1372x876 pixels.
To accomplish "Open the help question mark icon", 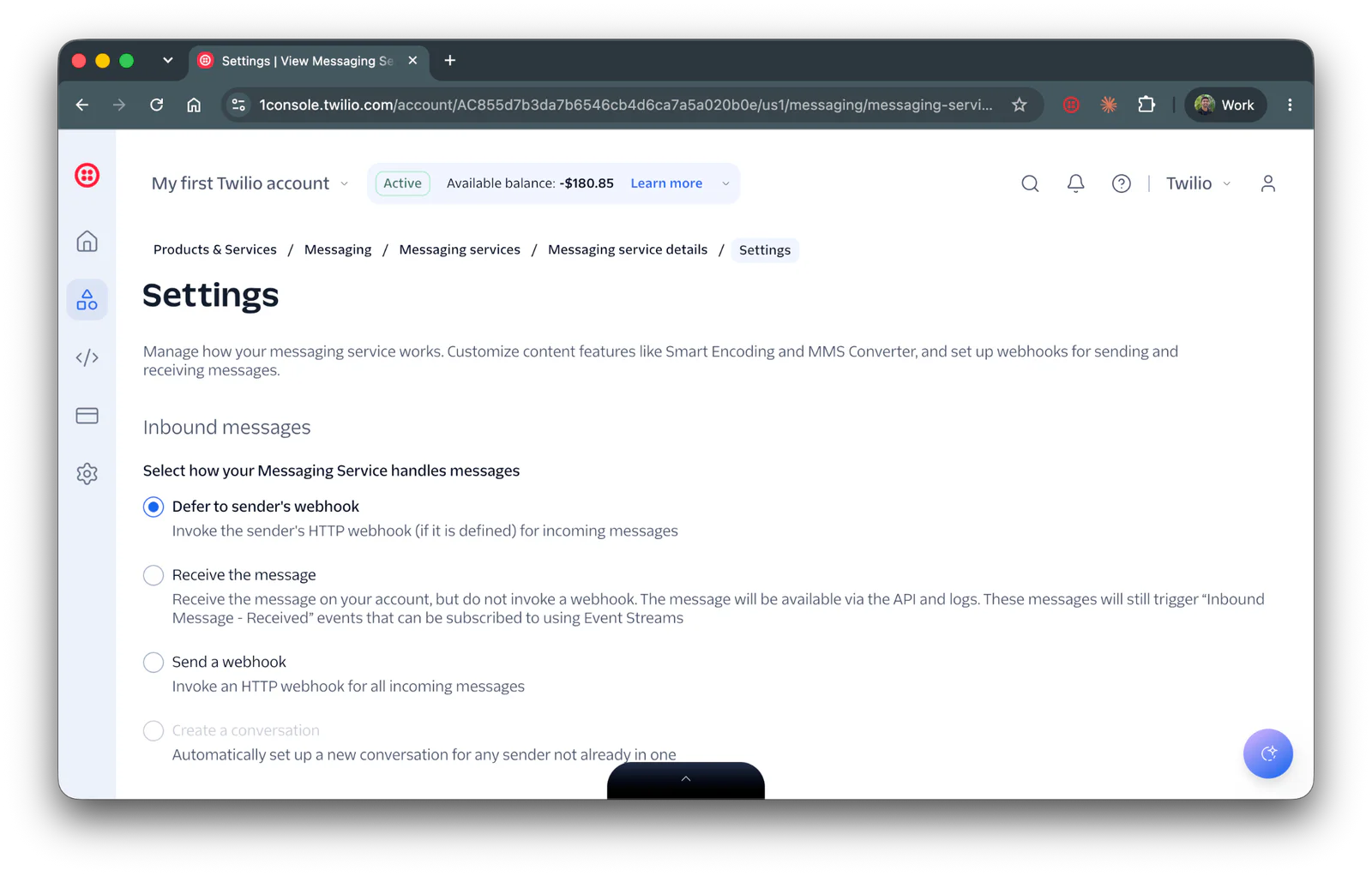I will [x=1121, y=183].
